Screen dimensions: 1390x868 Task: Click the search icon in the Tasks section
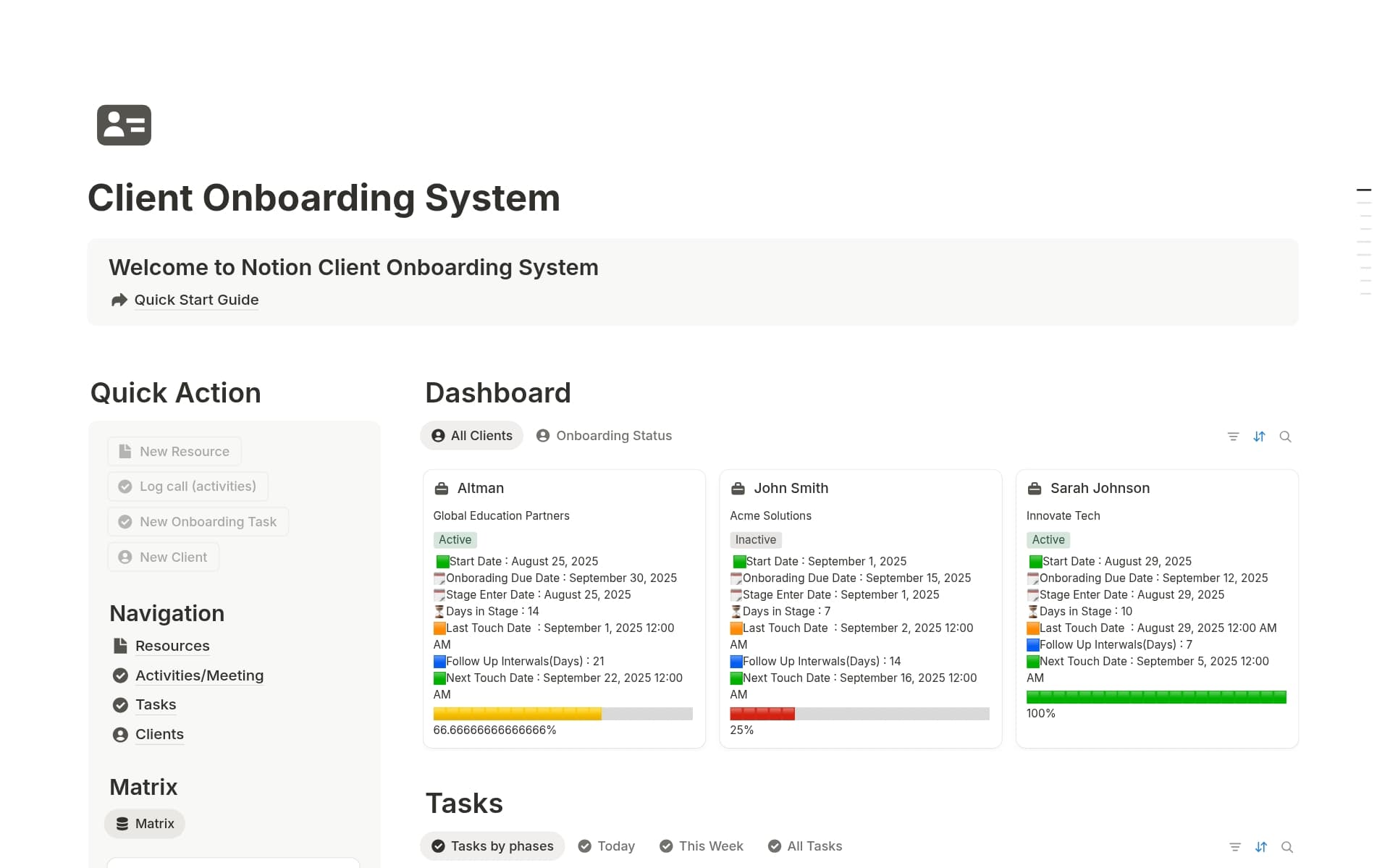pos(1288,846)
